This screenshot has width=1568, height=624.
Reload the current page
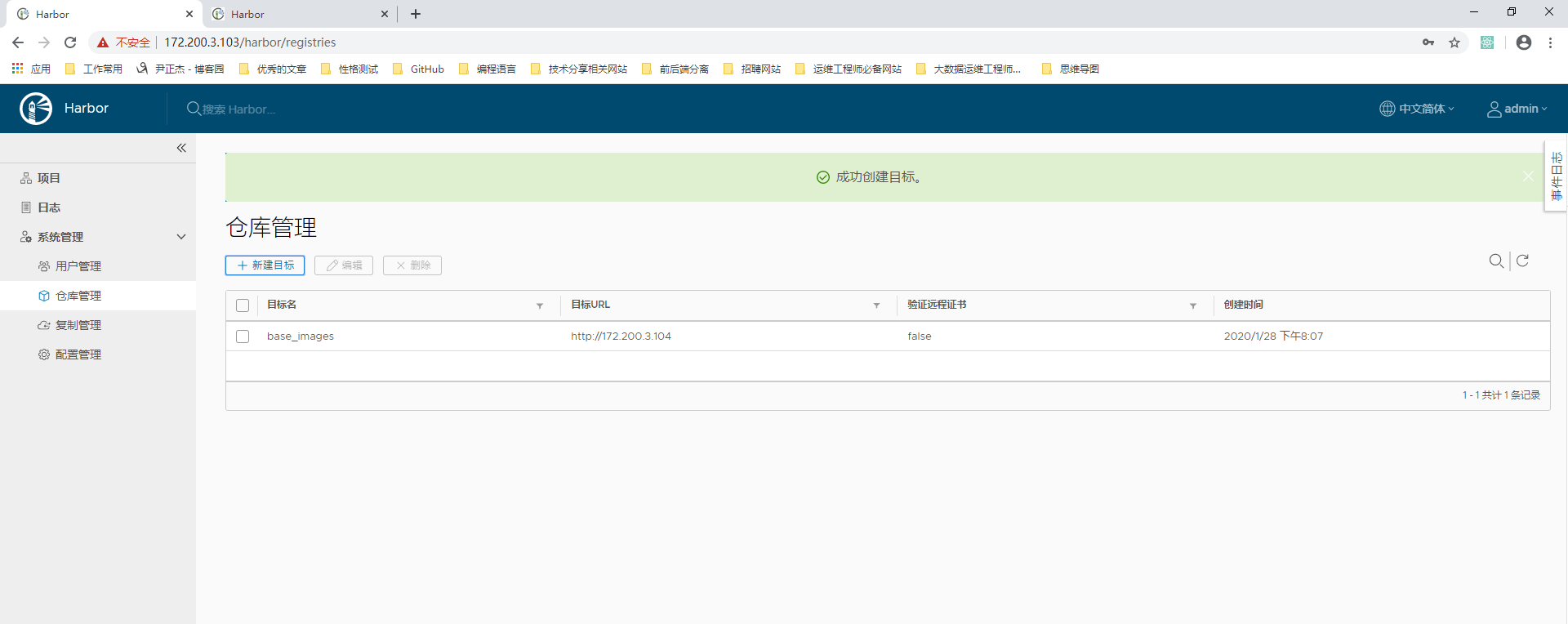[x=70, y=42]
